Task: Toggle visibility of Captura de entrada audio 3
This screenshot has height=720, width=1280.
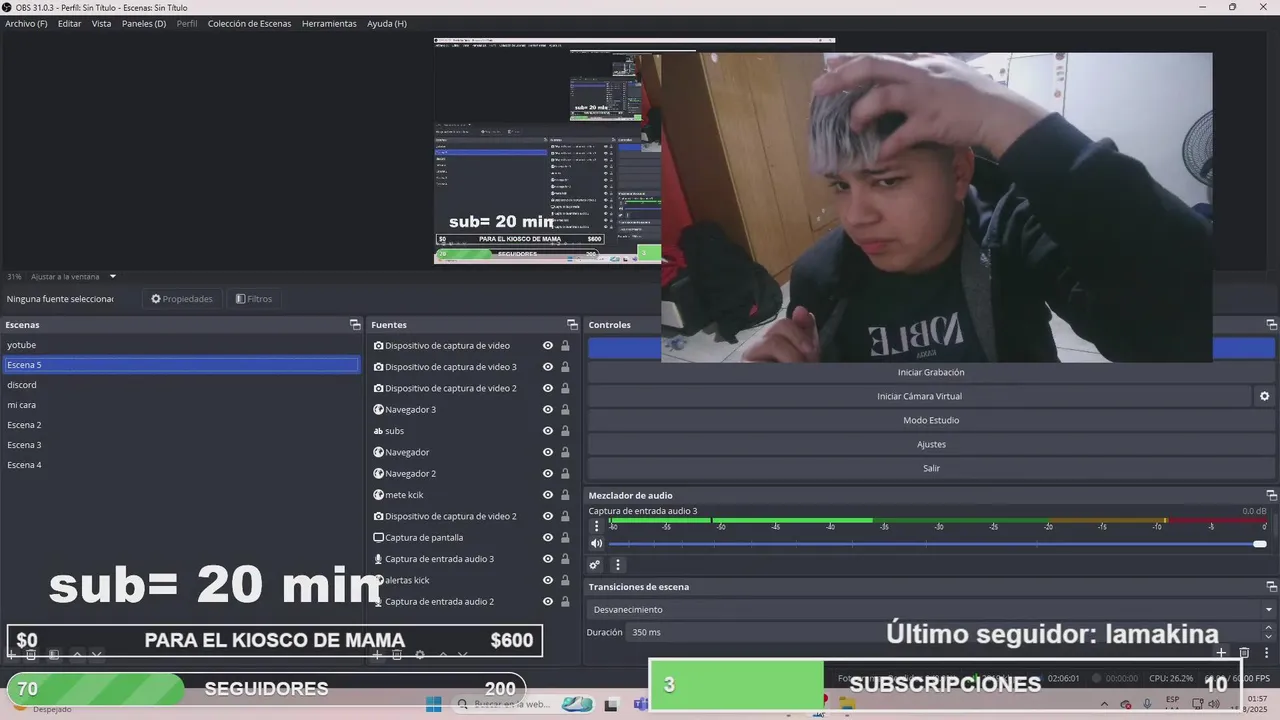Action: [548, 559]
